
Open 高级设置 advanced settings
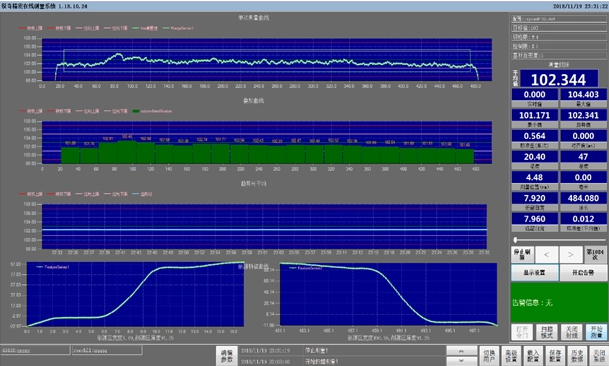pos(511,356)
